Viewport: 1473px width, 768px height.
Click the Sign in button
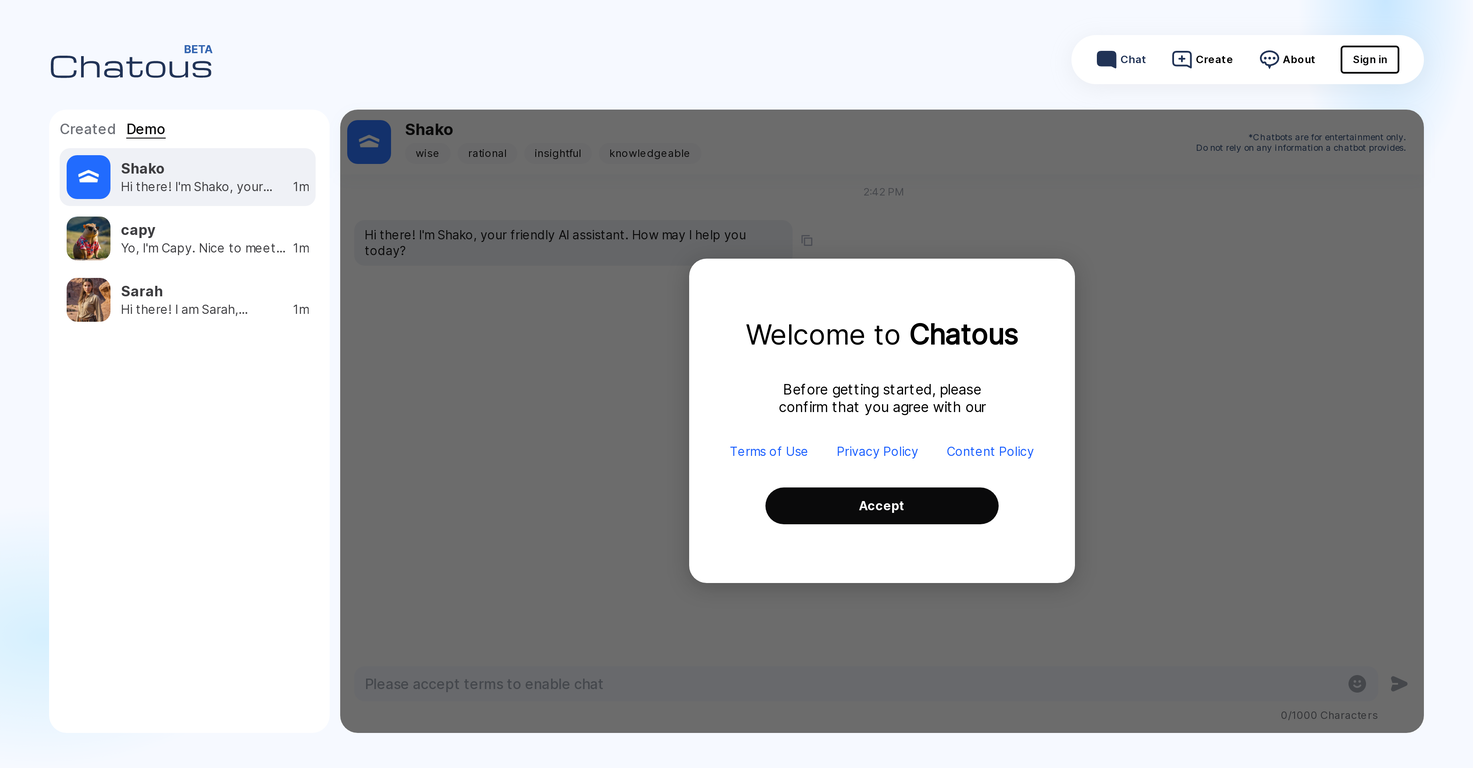point(1369,60)
